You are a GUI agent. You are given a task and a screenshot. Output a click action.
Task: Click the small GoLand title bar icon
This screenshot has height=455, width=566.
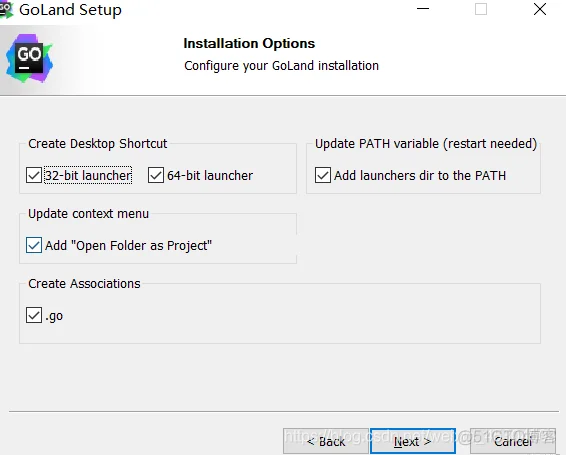(6, 9)
